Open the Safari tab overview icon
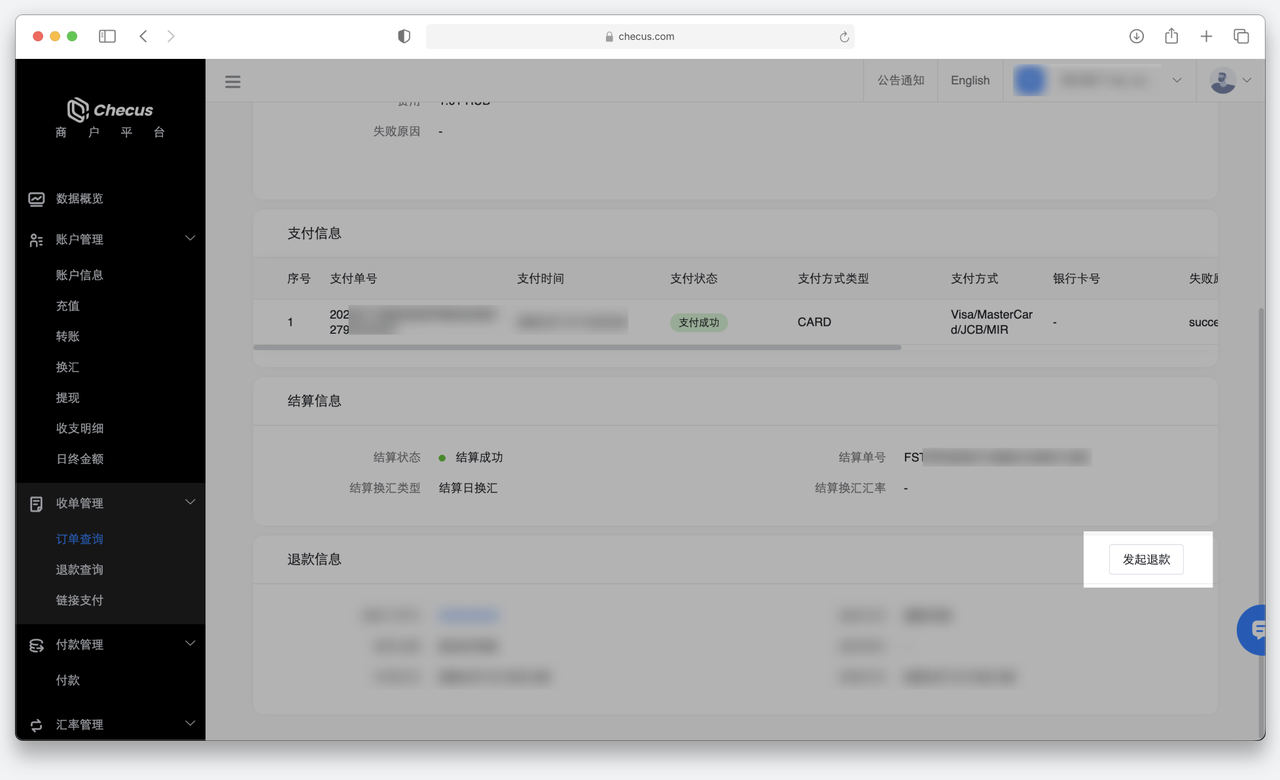1280x780 pixels. (x=1241, y=36)
